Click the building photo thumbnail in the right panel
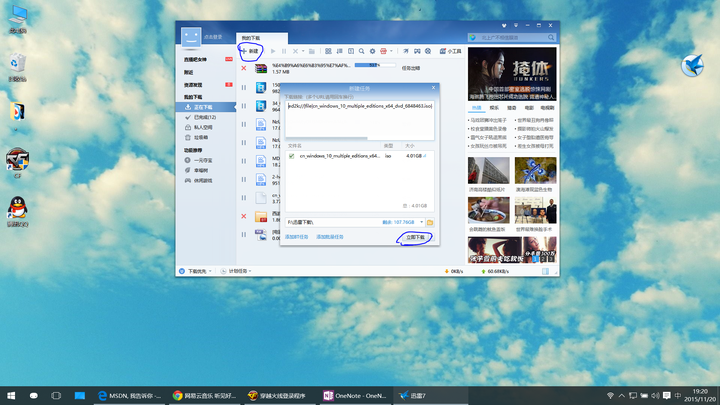This screenshot has height=405, width=720. (489, 170)
